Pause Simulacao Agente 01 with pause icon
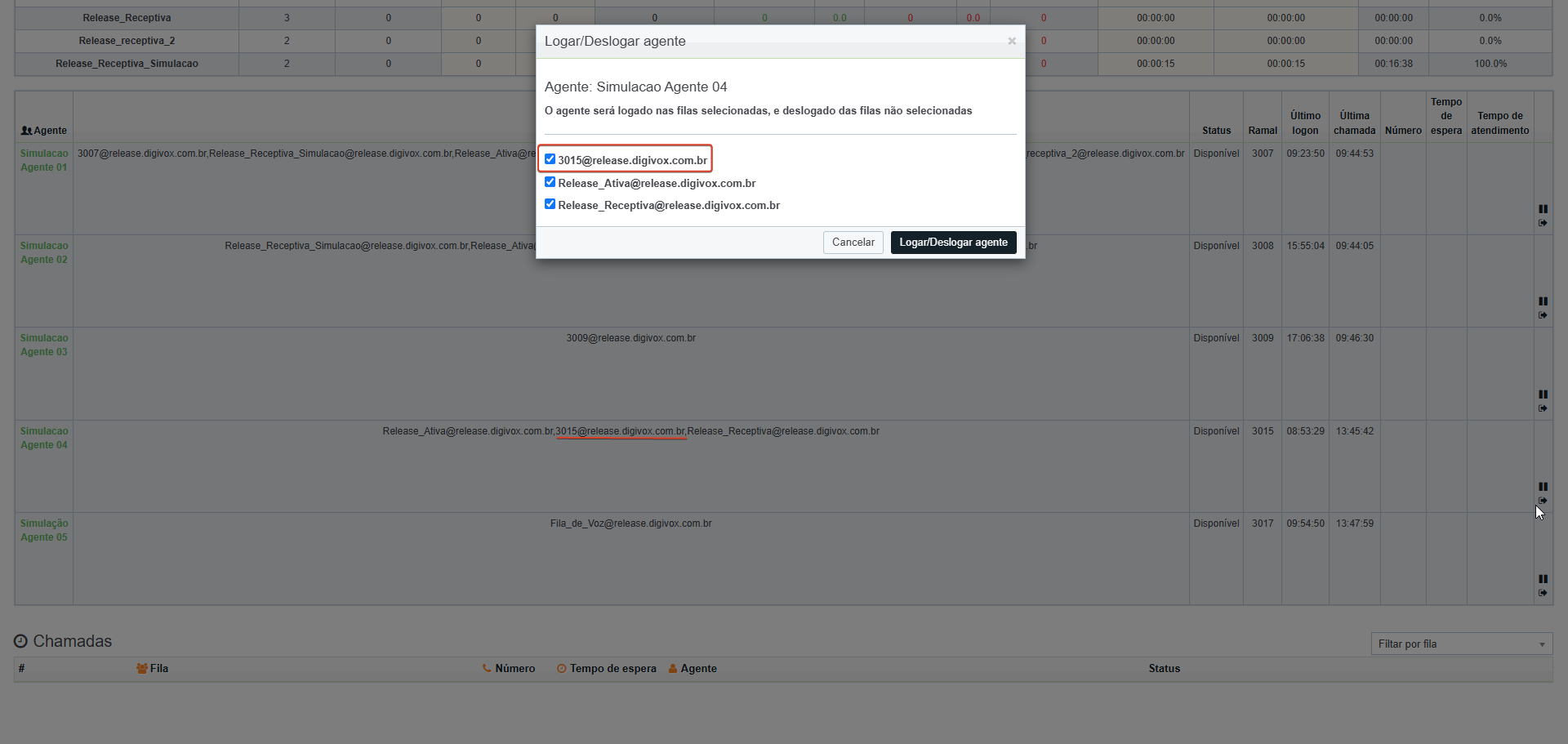The image size is (1568, 744). (1543, 209)
